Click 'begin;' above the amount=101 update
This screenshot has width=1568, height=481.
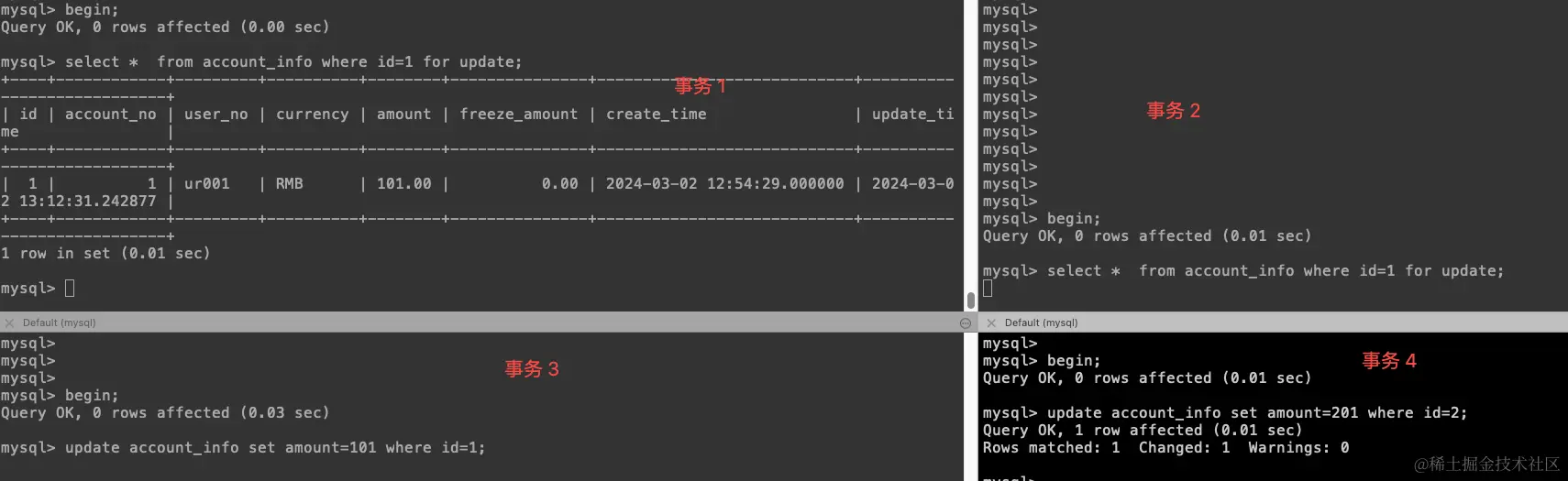pos(92,396)
